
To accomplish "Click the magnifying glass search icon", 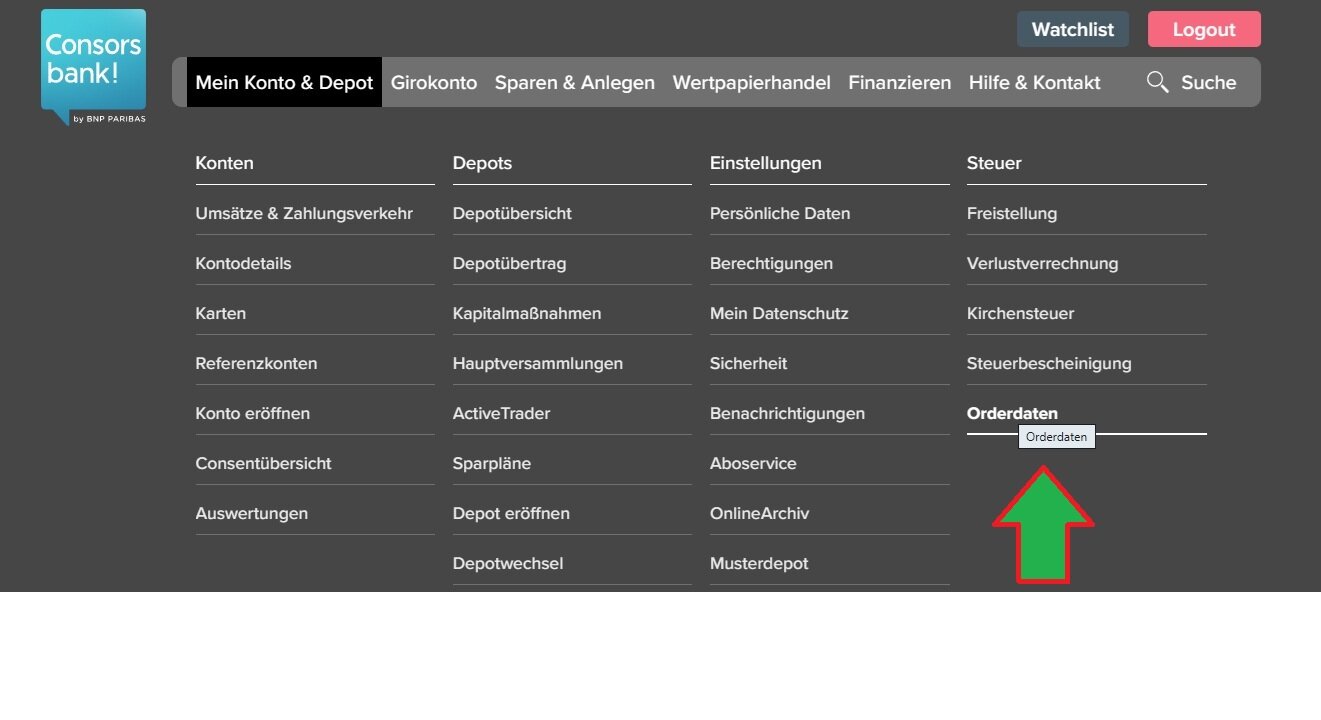I will (1157, 82).
